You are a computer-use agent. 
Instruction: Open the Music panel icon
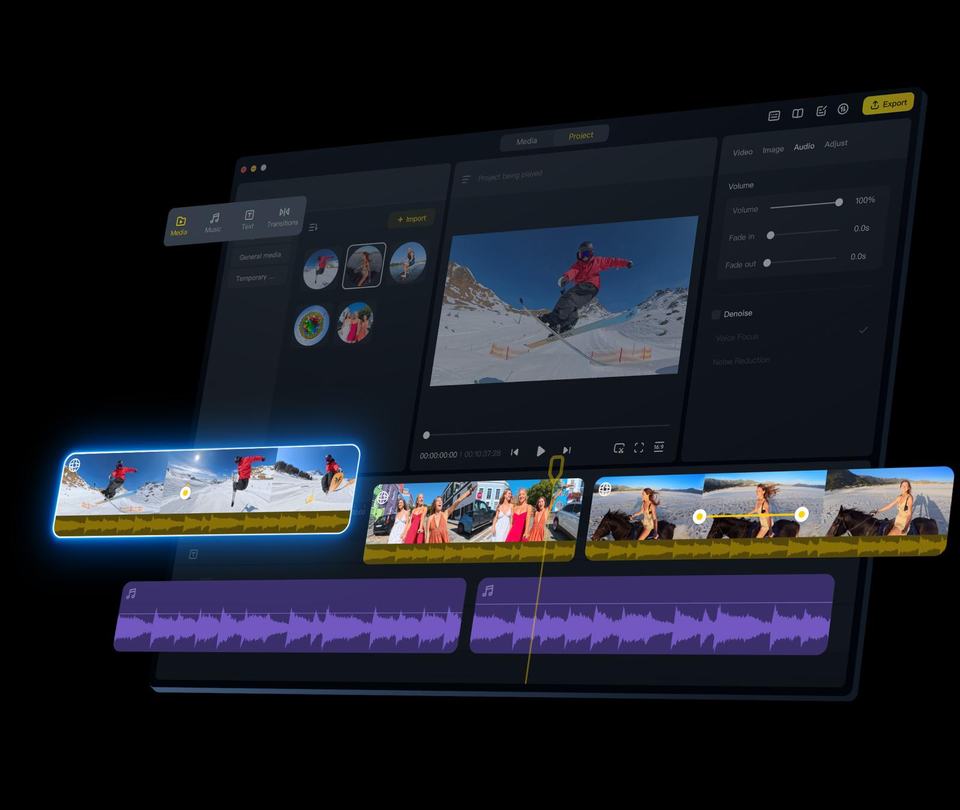[214, 218]
